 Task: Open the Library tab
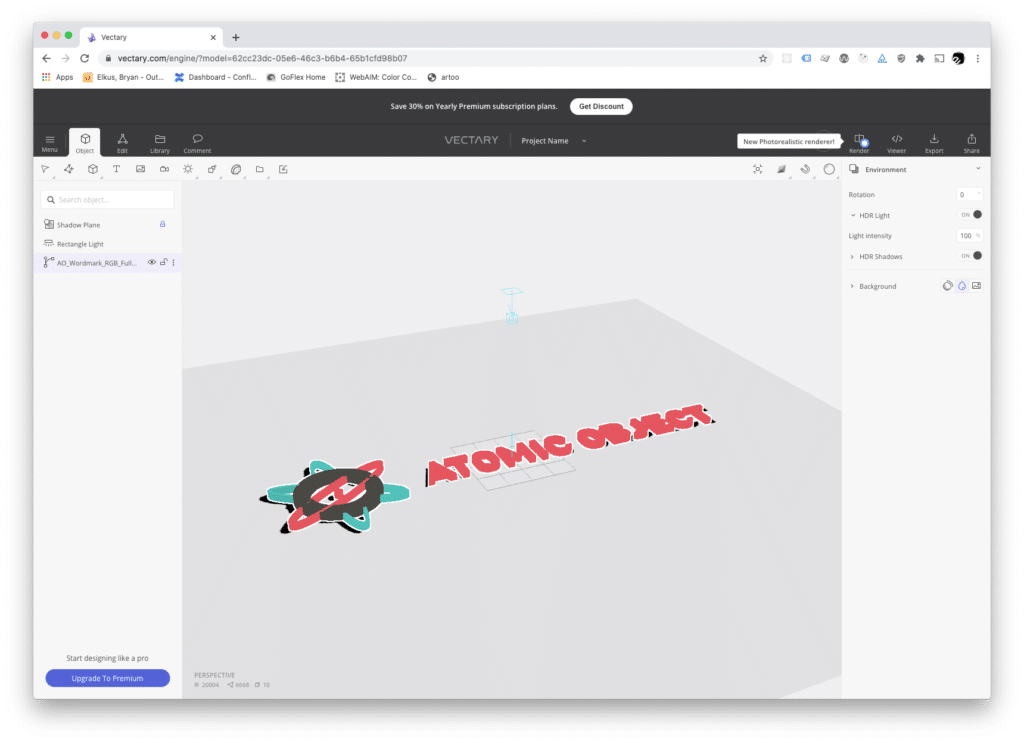pos(160,141)
